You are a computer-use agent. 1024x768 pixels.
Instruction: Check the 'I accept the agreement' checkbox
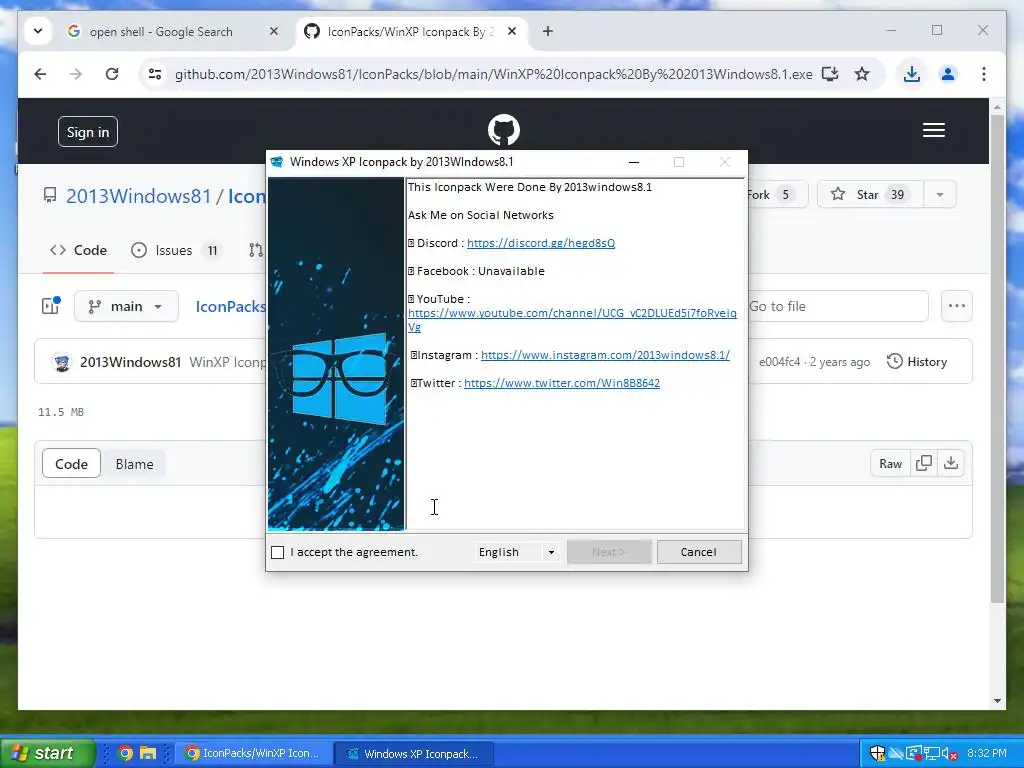(x=278, y=552)
